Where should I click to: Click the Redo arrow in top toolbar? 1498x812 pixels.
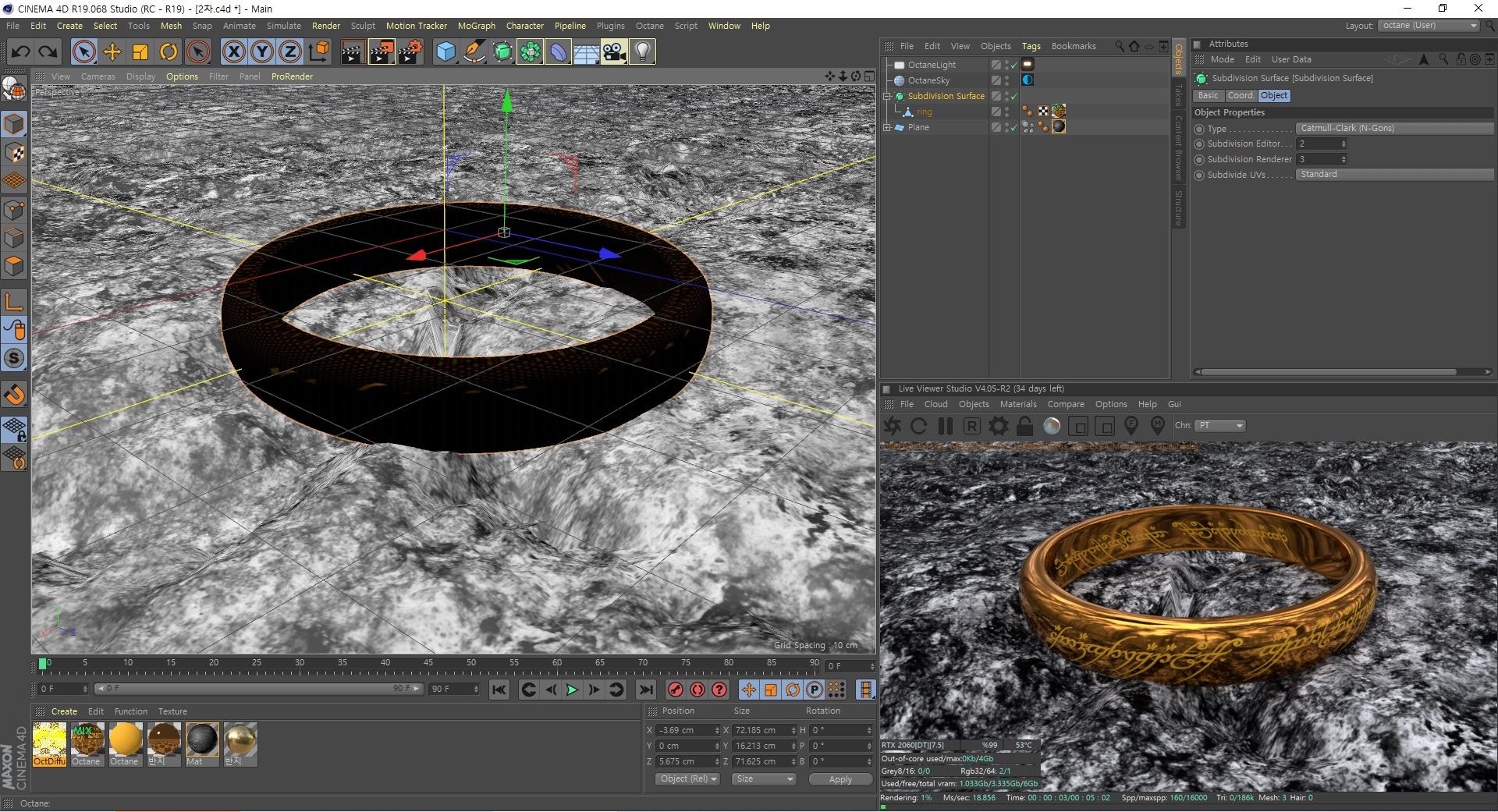coord(48,52)
